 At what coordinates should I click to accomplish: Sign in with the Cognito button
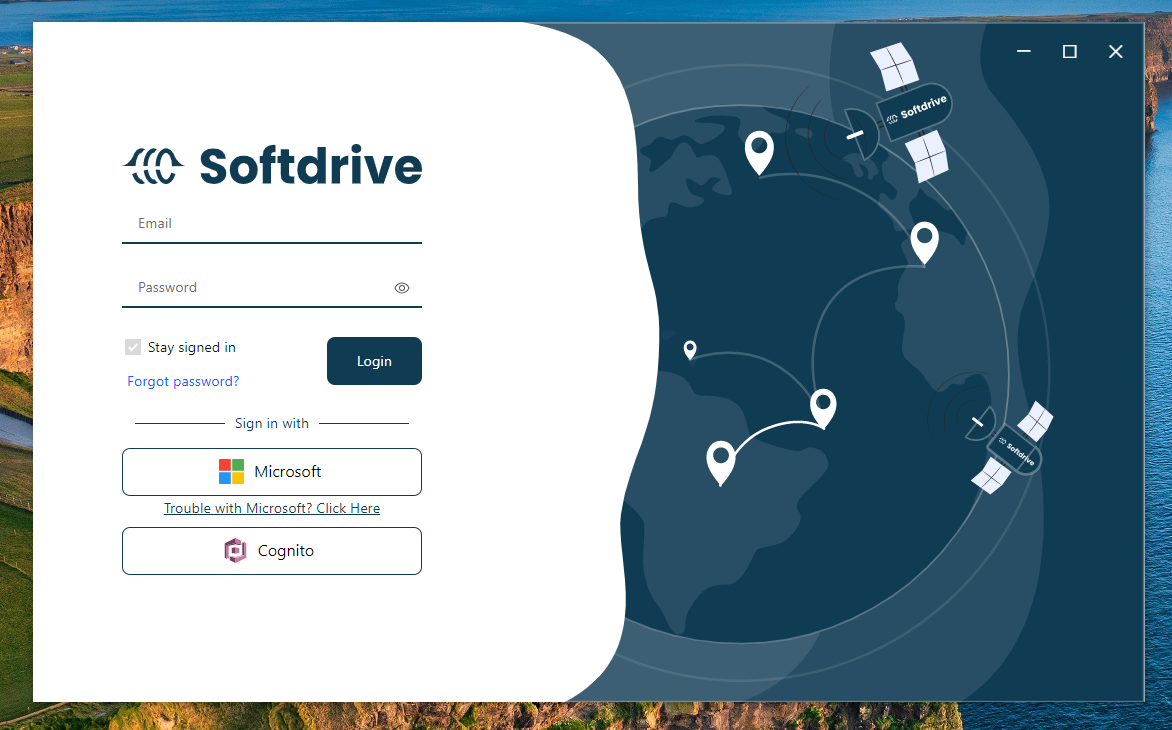[x=272, y=551]
